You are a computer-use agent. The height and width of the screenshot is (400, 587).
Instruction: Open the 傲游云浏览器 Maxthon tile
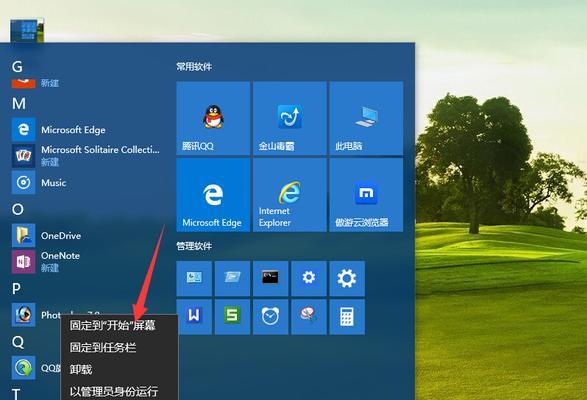pyautogui.click(x=366, y=195)
